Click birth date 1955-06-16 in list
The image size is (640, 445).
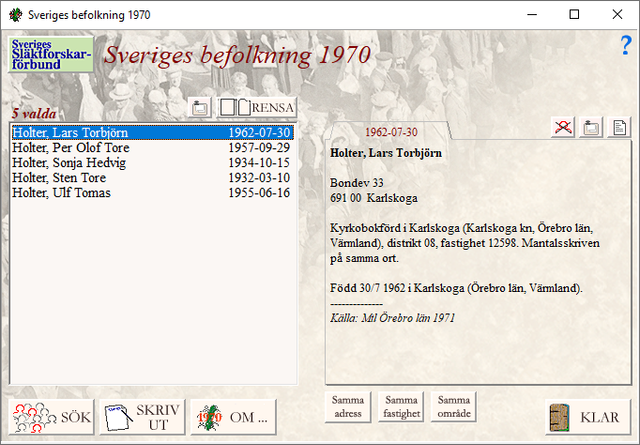point(259,193)
